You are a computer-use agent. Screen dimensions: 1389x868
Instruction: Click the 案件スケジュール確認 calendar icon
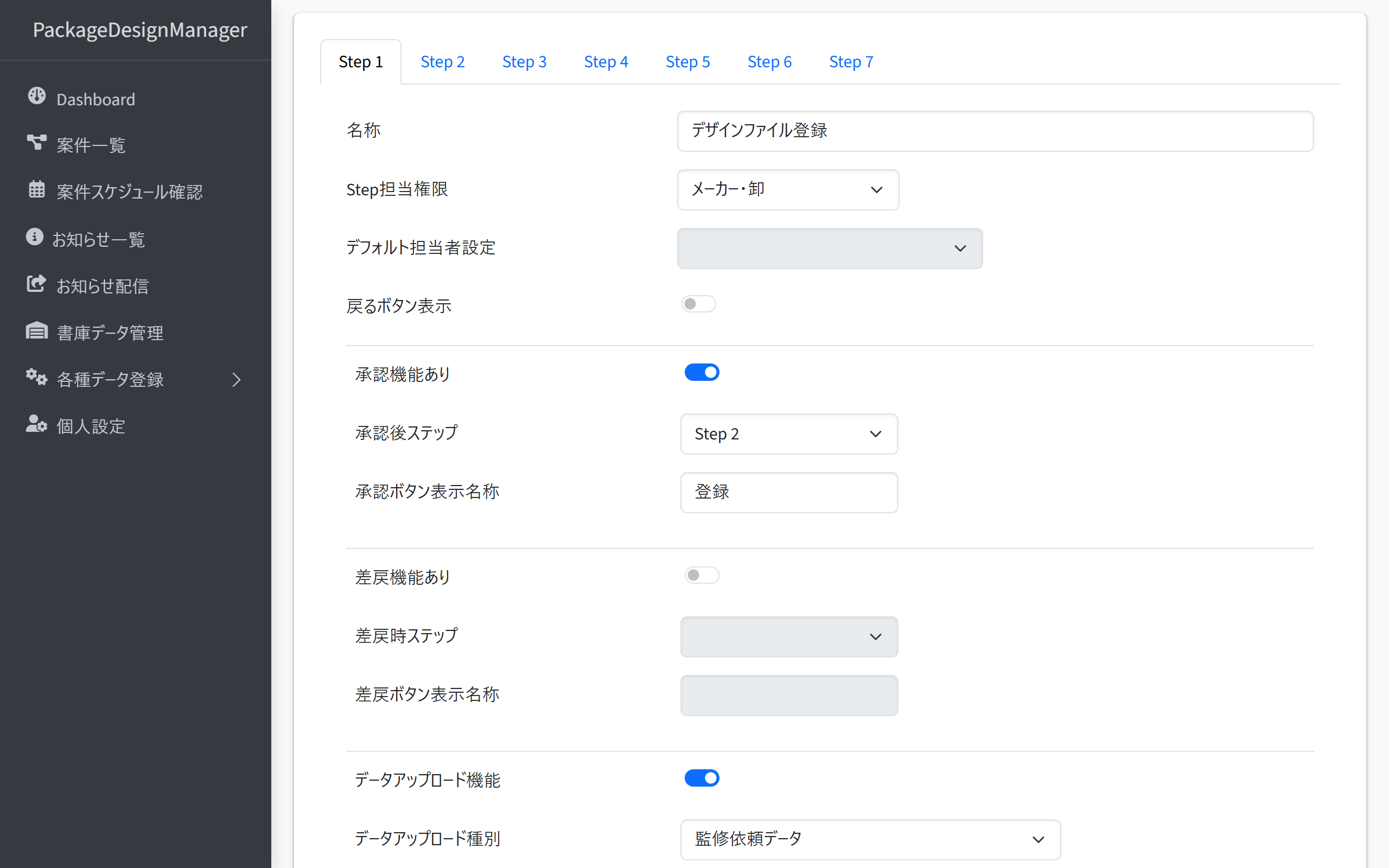pyautogui.click(x=37, y=189)
